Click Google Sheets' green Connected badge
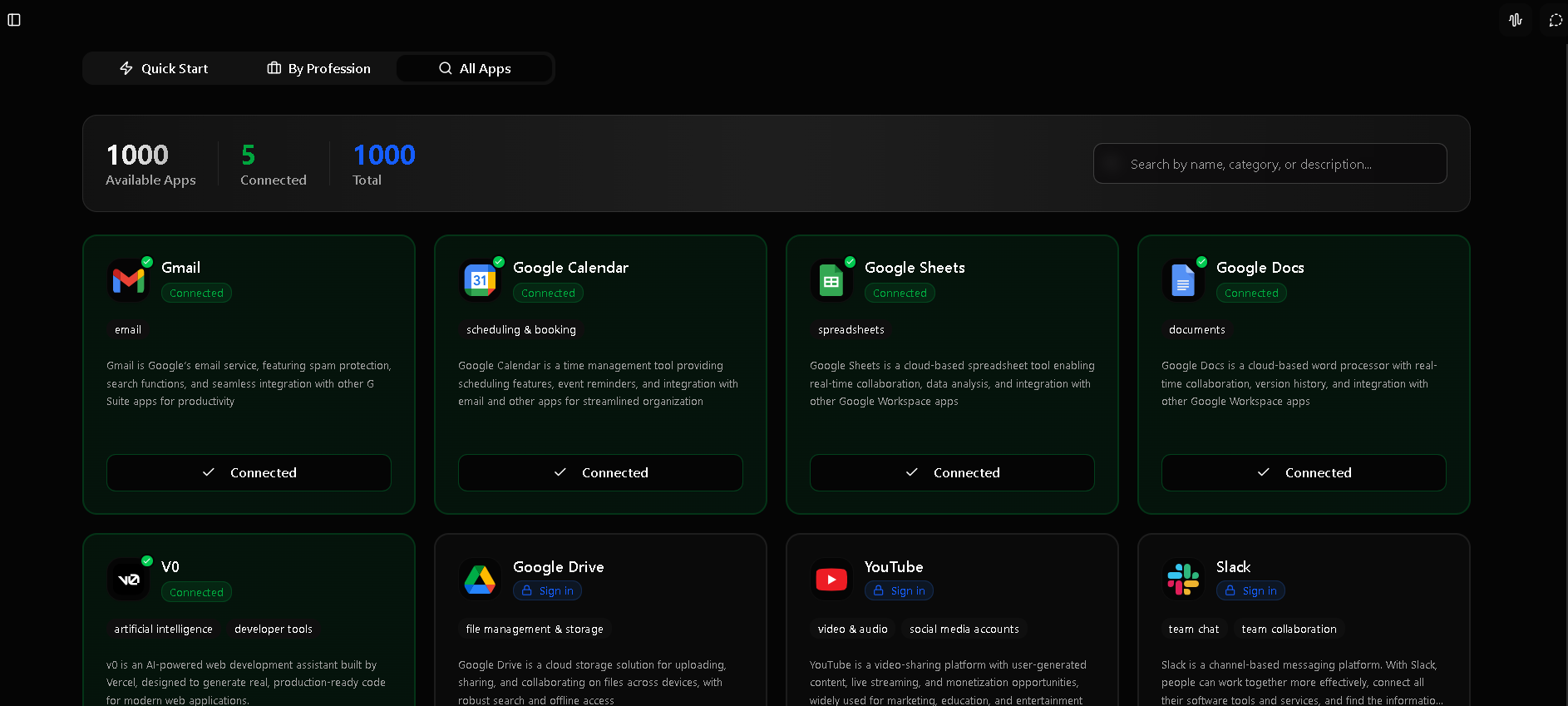This screenshot has width=1568, height=706. pyautogui.click(x=900, y=293)
